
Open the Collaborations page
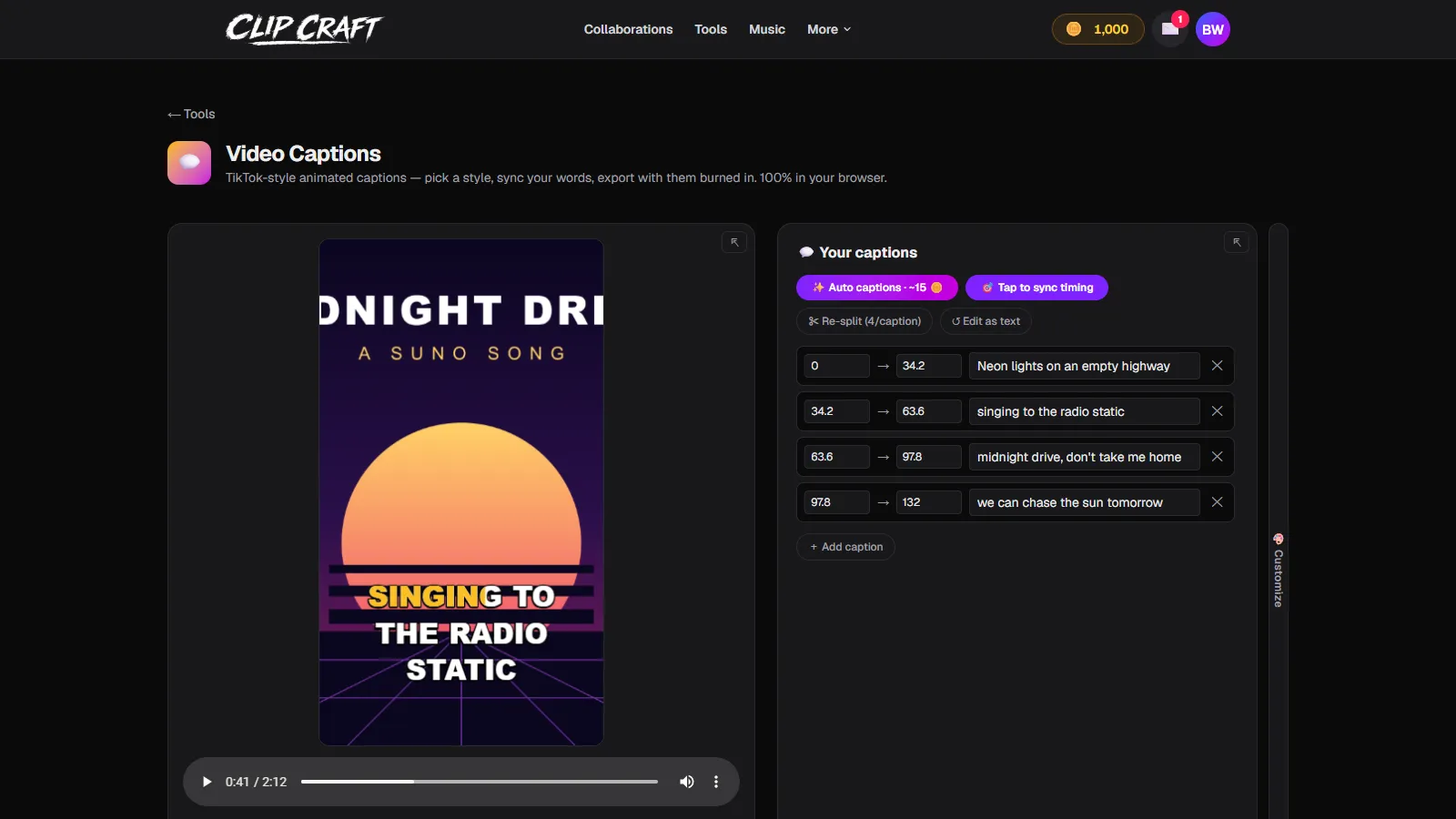[x=628, y=29]
